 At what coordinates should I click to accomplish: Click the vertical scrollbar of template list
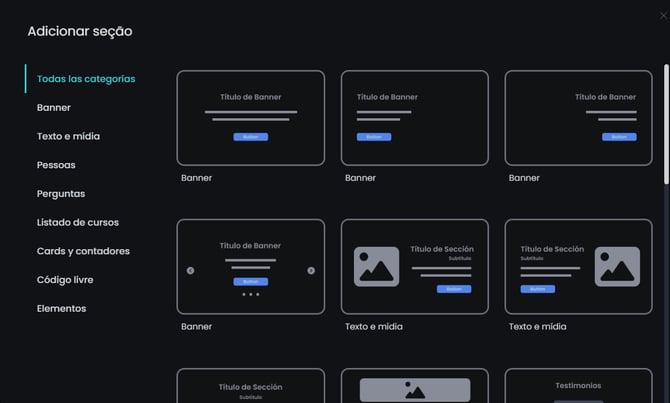pyautogui.click(x=666, y=124)
